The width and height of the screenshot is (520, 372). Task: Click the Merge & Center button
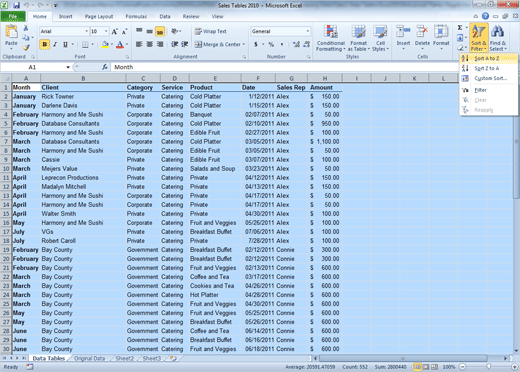click(x=217, y=44)
